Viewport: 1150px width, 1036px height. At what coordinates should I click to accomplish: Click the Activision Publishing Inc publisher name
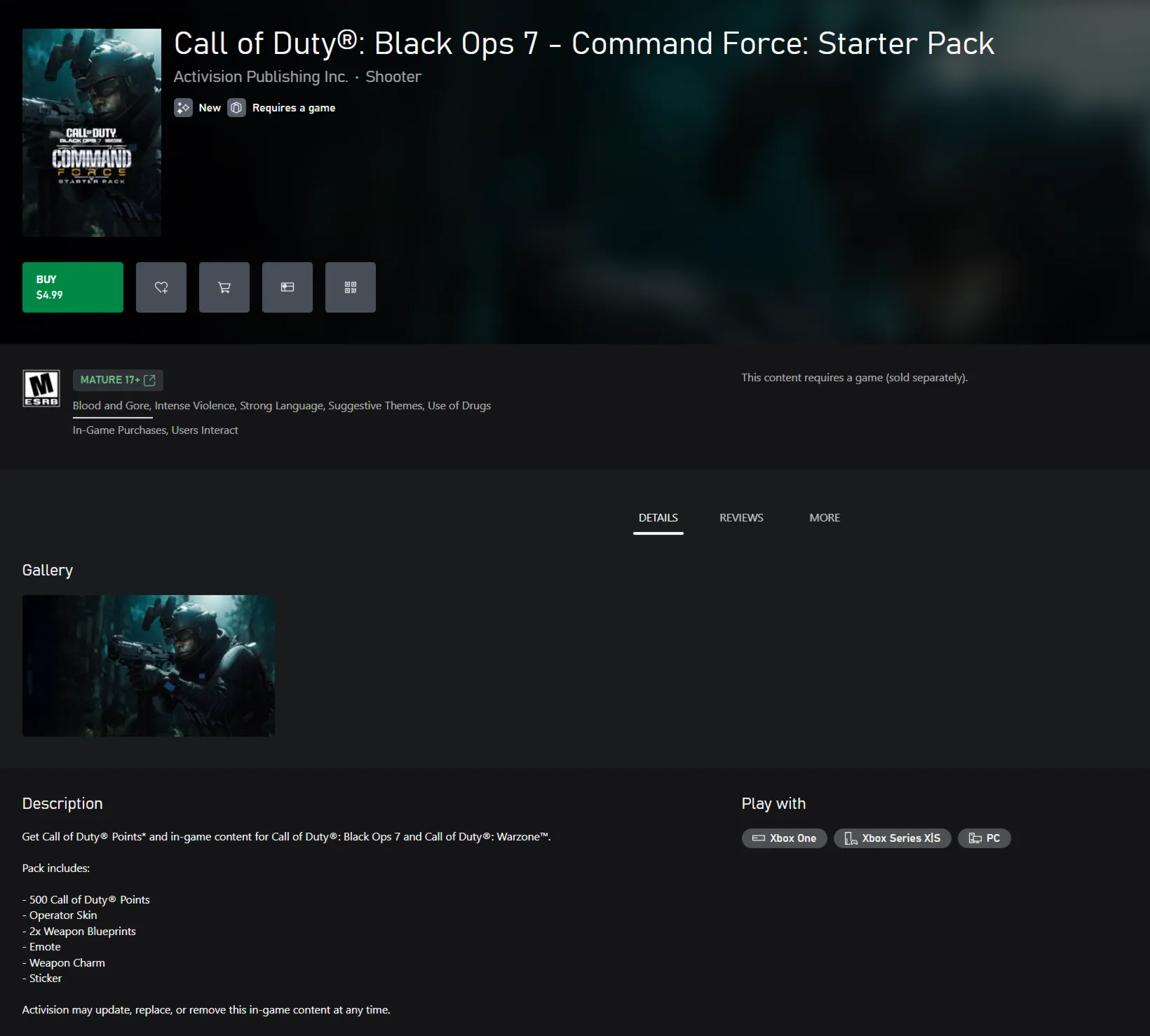click(x=261, y=76)
